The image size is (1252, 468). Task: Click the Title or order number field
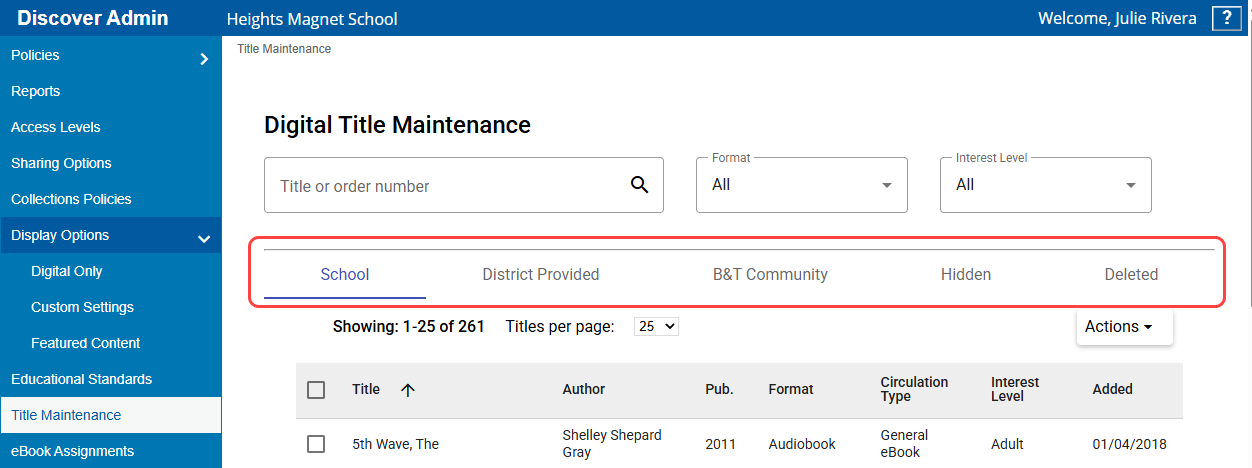pos(464,185)
